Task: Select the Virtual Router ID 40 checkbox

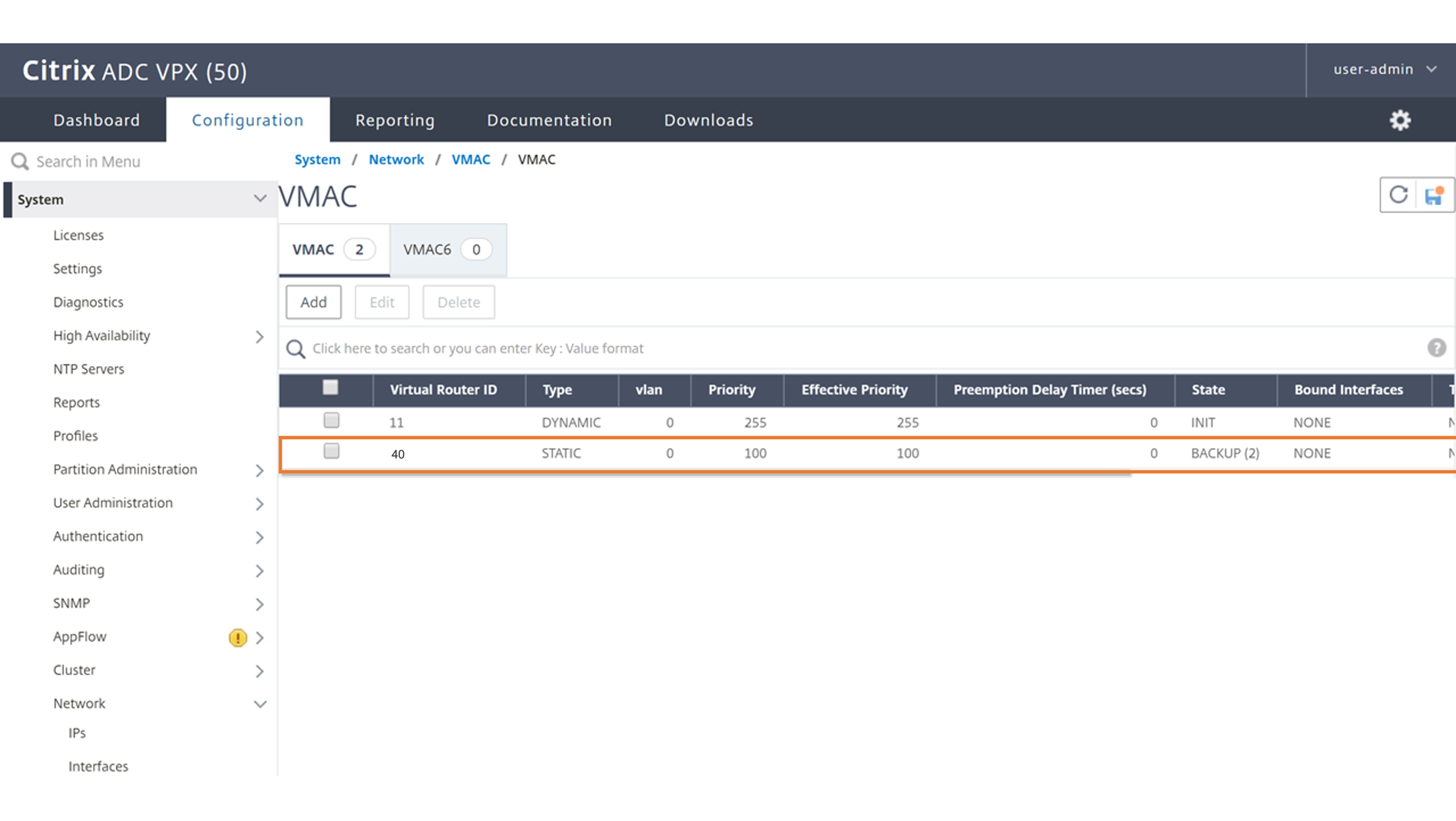Action: [331, 451]
